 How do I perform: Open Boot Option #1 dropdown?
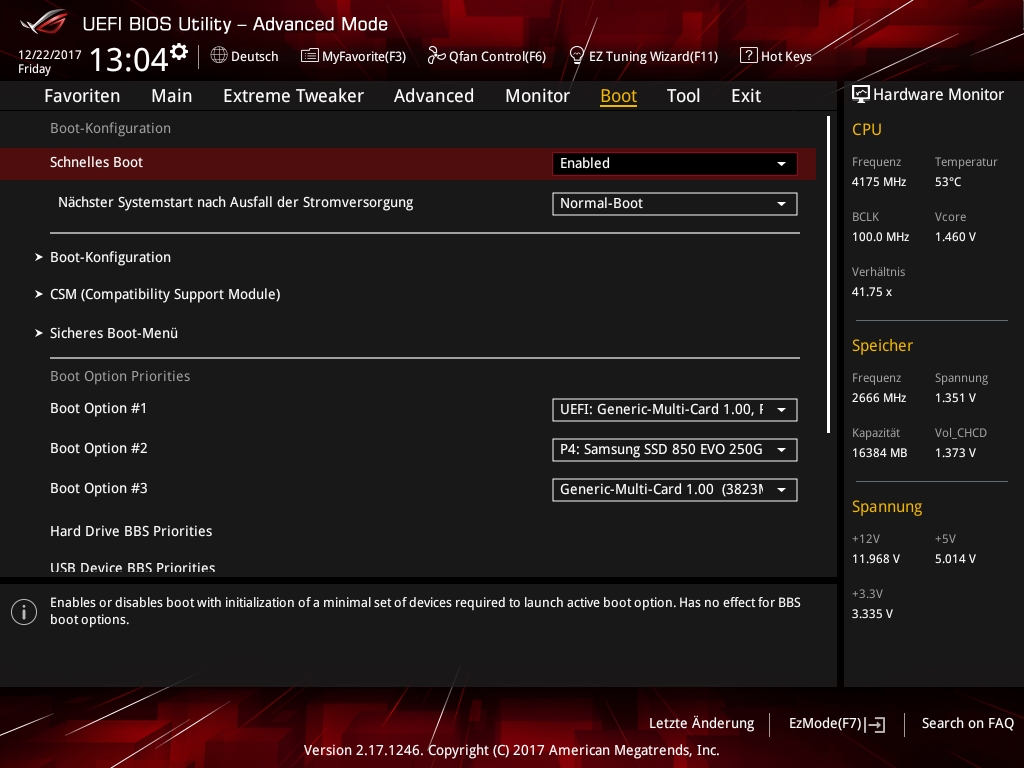pos(674,409)
